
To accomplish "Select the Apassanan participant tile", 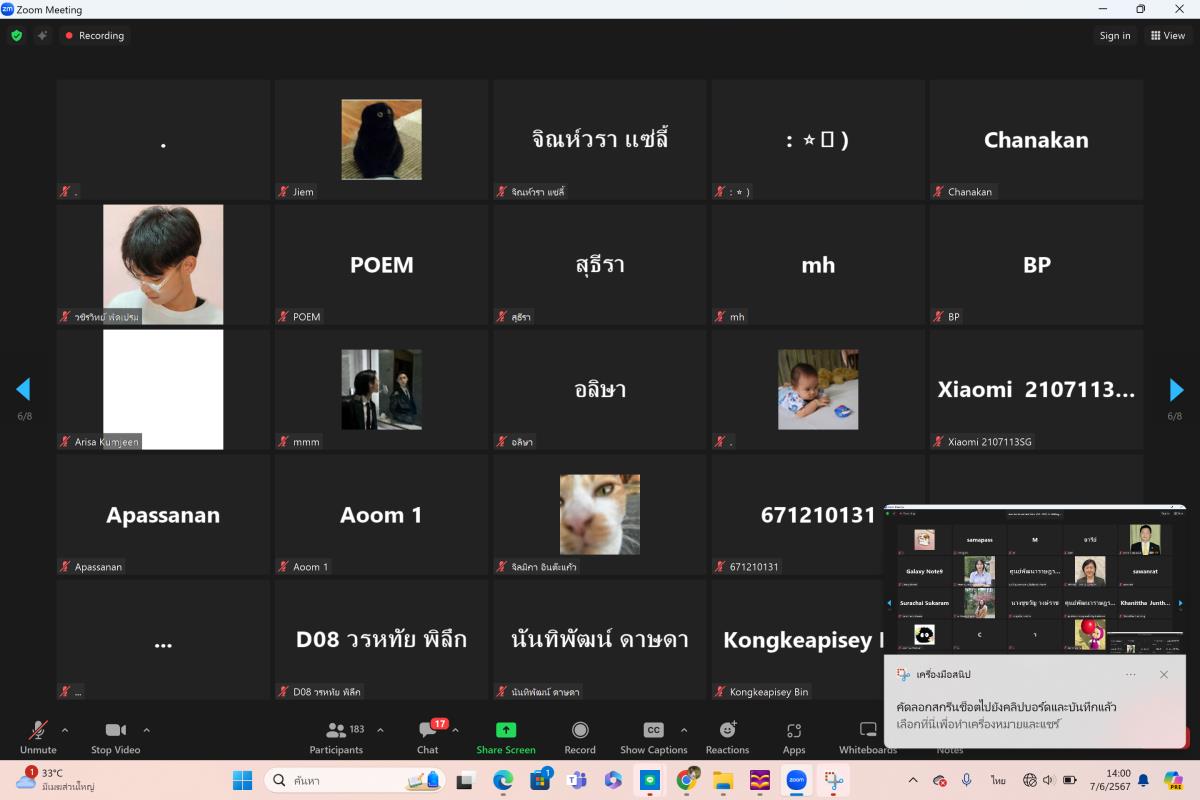I will [163, 515].
